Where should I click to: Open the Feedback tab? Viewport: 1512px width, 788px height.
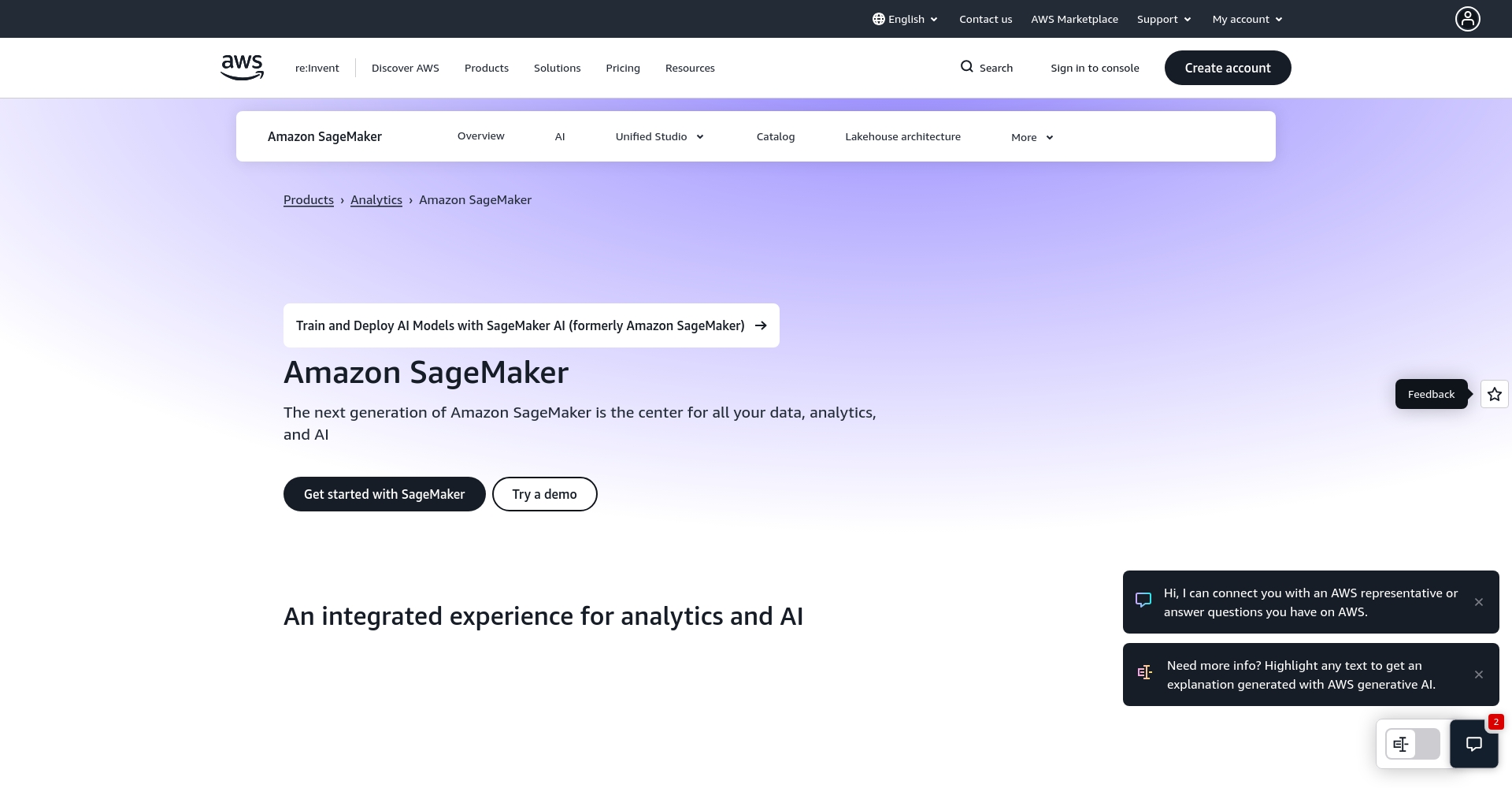(1431, 394)
